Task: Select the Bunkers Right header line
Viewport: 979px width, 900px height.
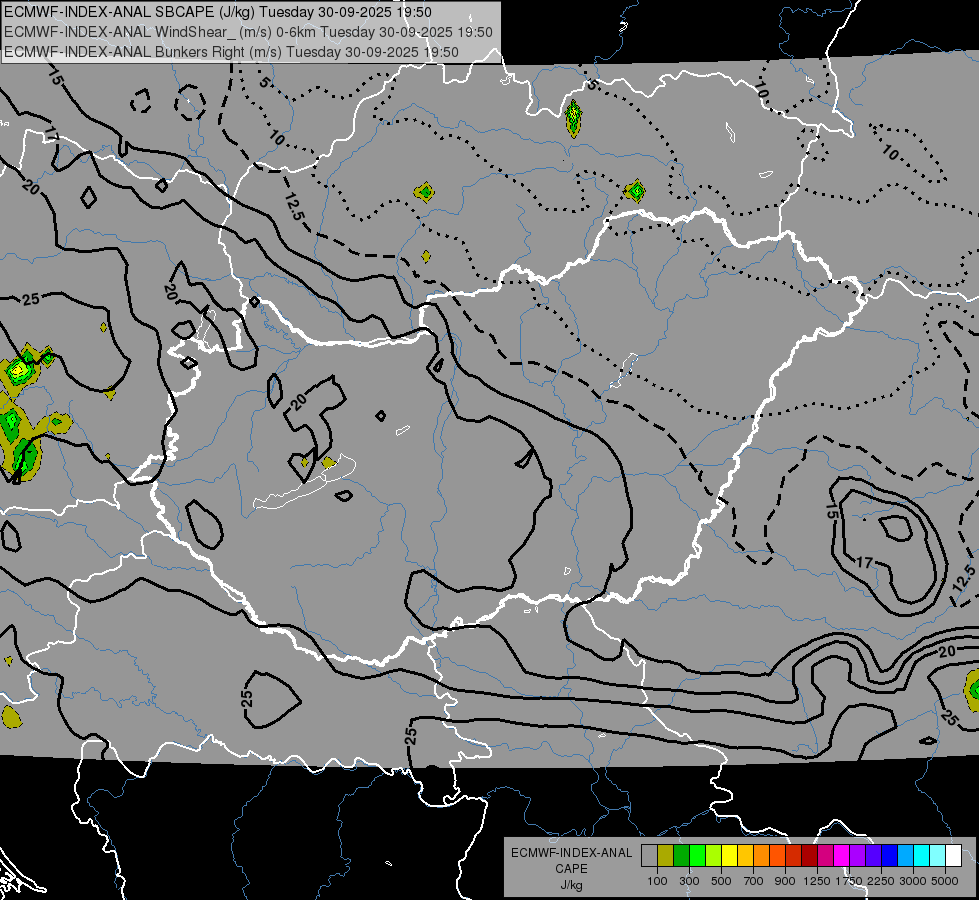Action: pos(231,52)
